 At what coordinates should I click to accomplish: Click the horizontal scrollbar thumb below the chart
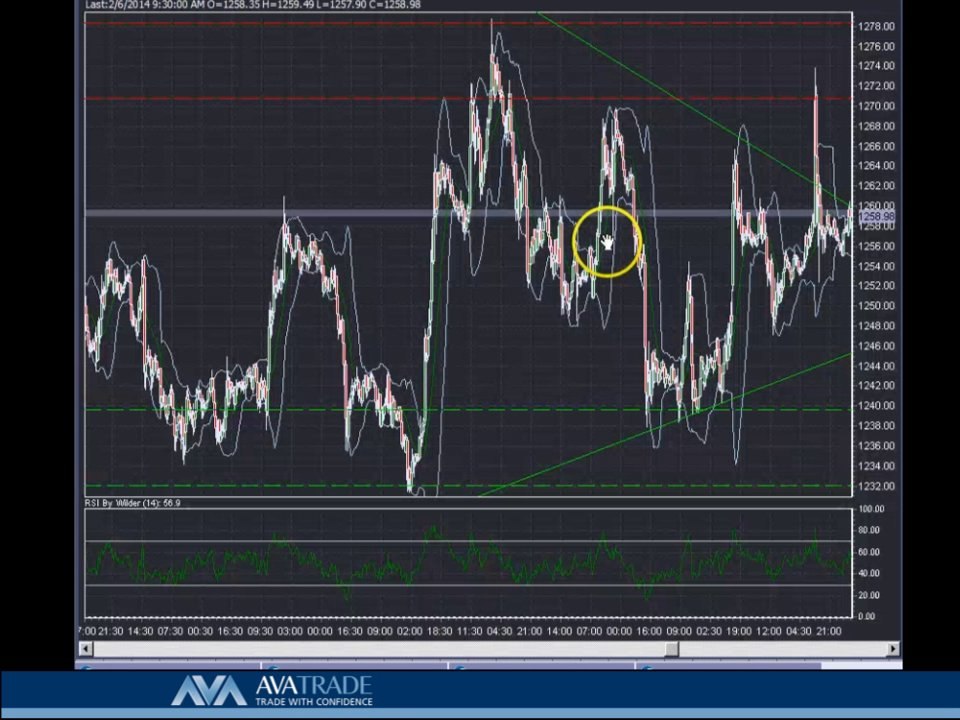[x=672, y=648]
